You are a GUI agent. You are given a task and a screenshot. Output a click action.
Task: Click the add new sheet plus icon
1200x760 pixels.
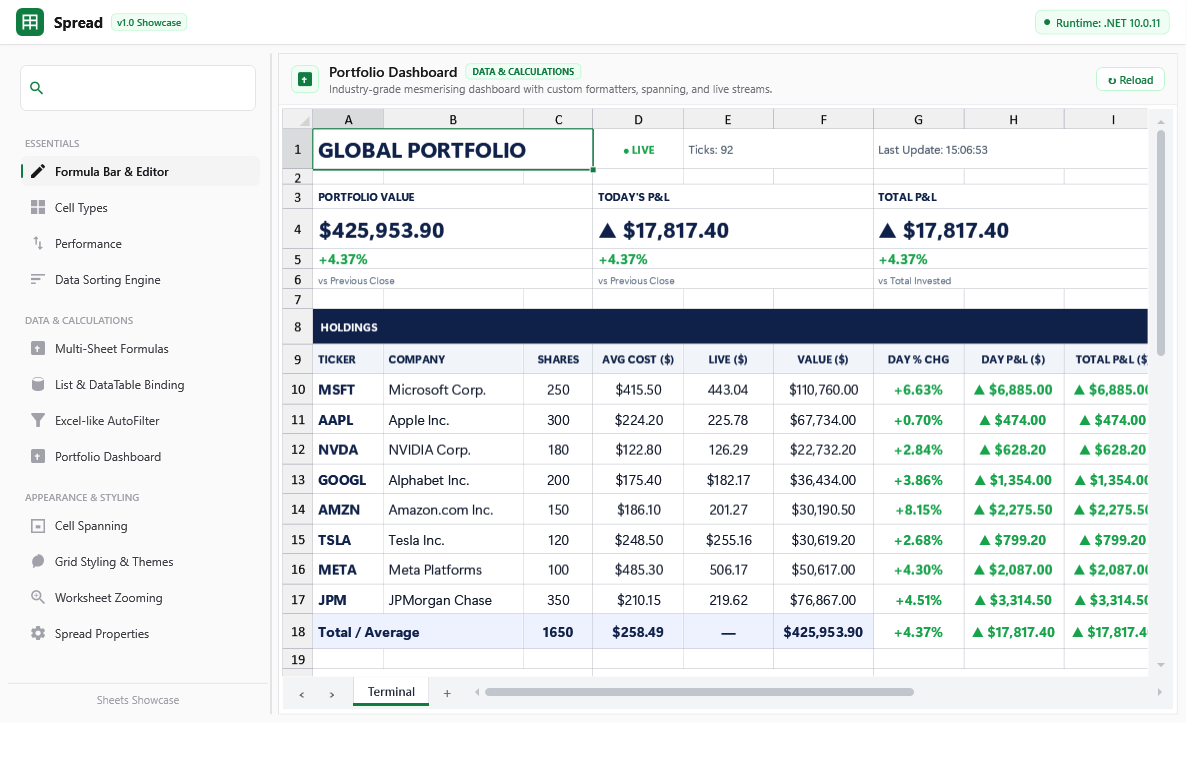click(x=447, y=693)
